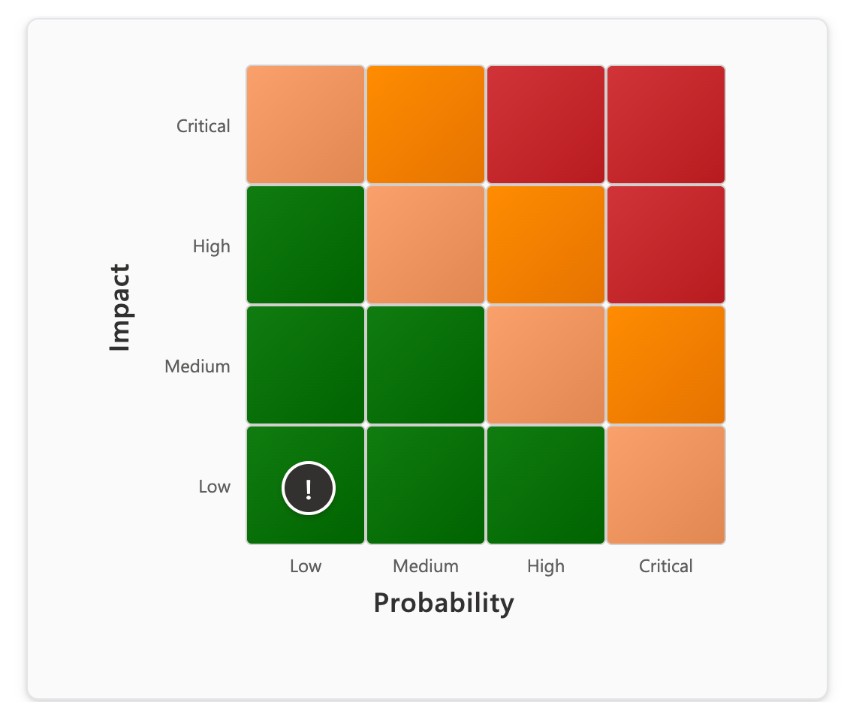Select the Critical impact, Low probability cell
Screen dimensions: 850x719
click(306, 125)
